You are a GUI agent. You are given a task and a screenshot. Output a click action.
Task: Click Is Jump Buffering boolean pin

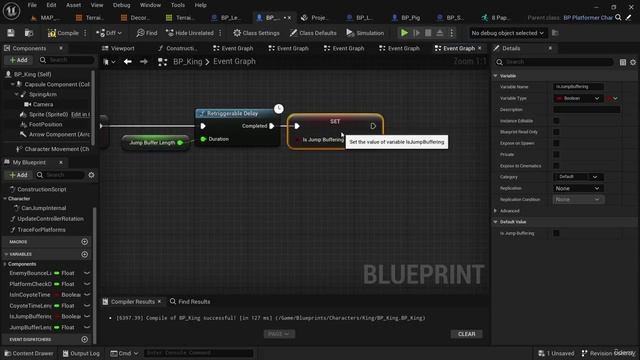pyautogui.click(x=298, y=140)
